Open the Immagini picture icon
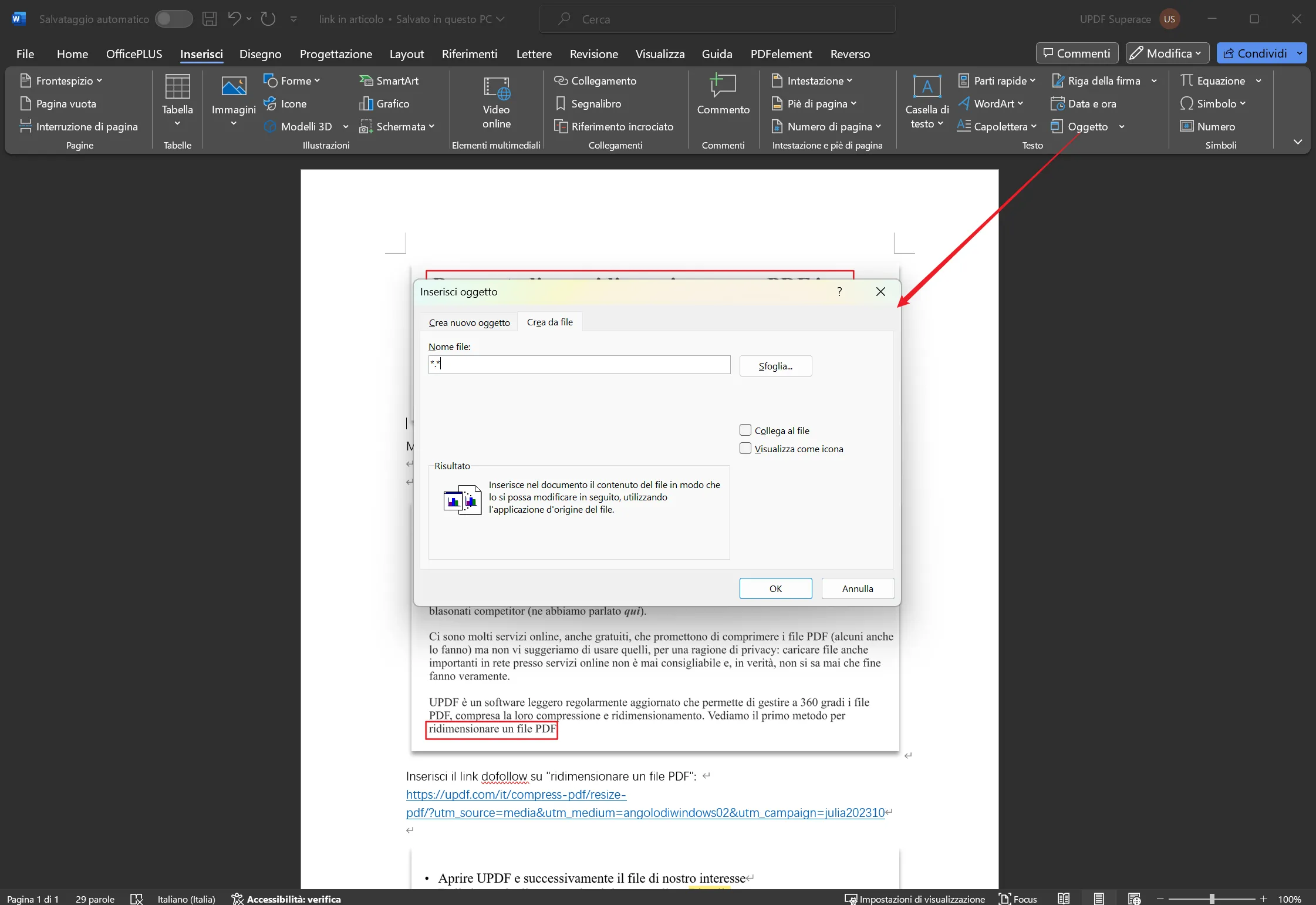 click(x=234, y=87)
